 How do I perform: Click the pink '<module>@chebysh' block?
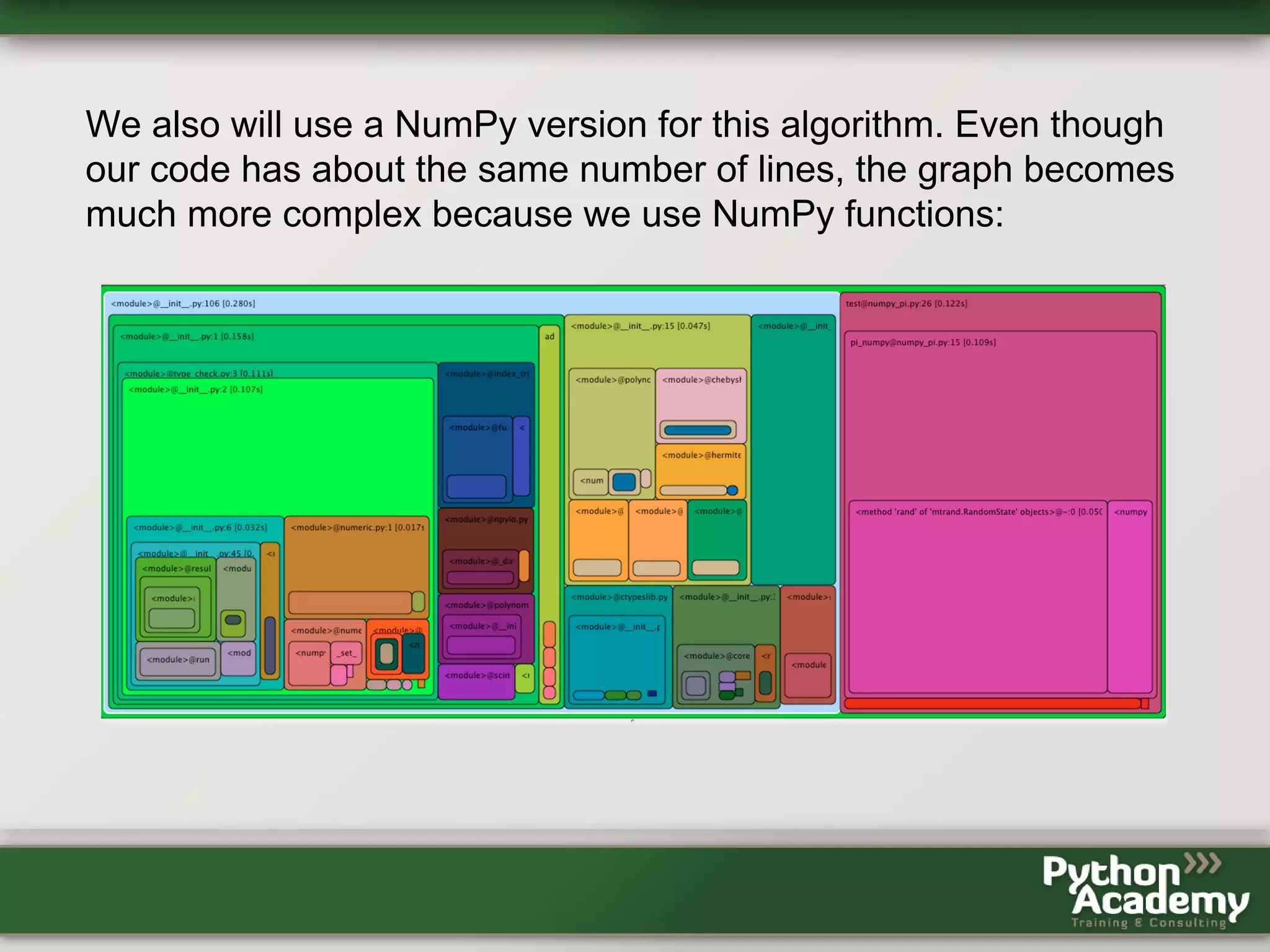click(x=701, y=405)
